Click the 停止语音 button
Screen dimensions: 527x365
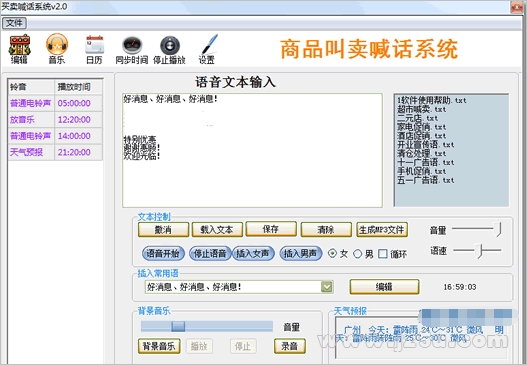tap(210, 253)
